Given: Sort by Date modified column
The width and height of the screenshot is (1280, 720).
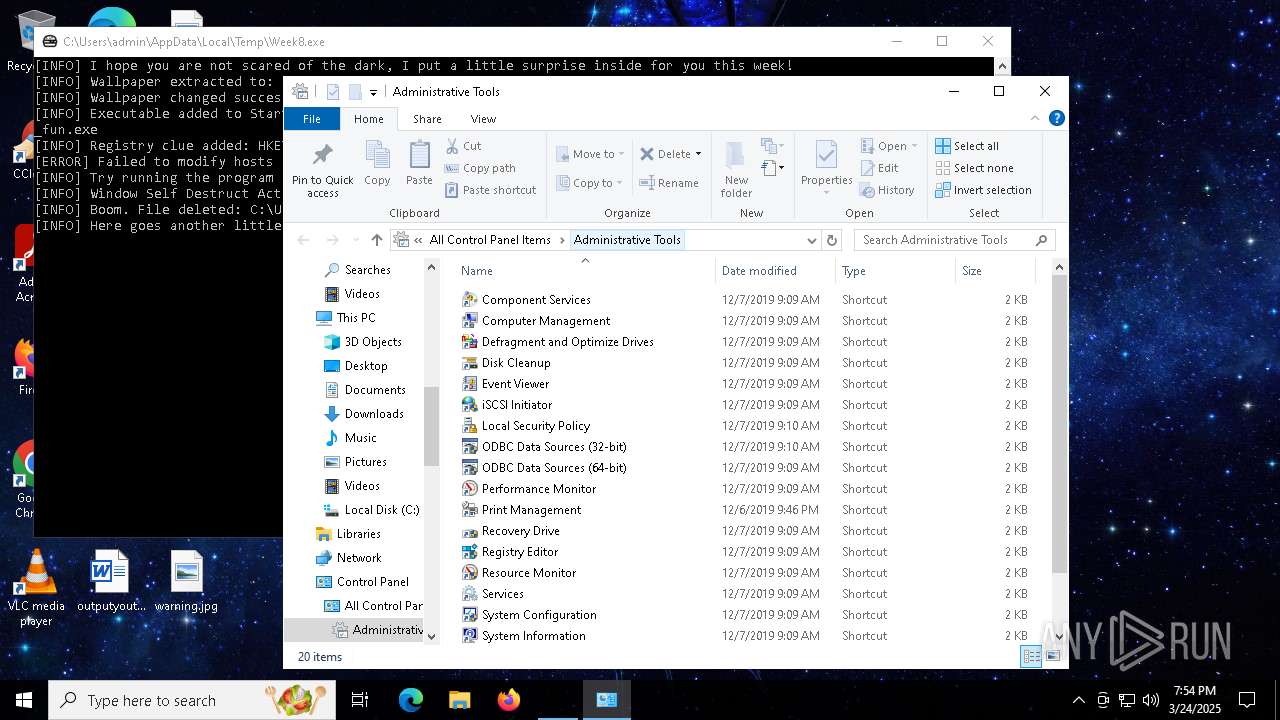Looking at the screenshot, I should click(775, 271).
